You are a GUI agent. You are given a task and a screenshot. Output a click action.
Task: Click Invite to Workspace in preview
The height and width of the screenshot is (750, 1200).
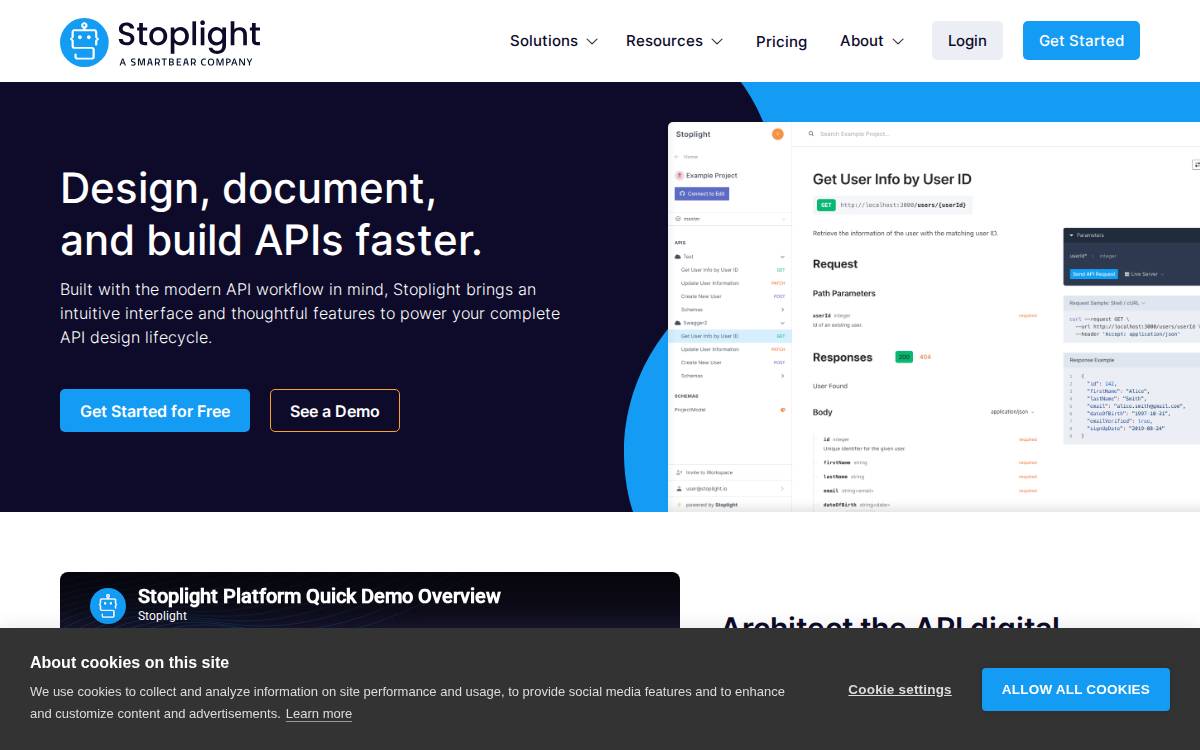pyautogui.click(x=709, y=472)
